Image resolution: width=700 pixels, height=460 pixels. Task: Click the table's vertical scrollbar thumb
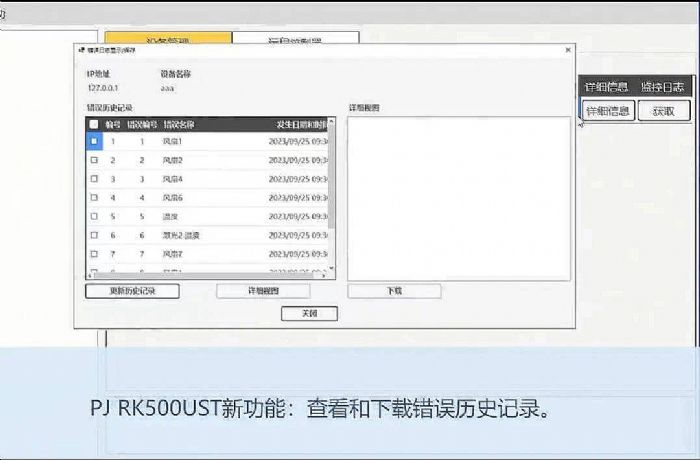tap(331, 176)
